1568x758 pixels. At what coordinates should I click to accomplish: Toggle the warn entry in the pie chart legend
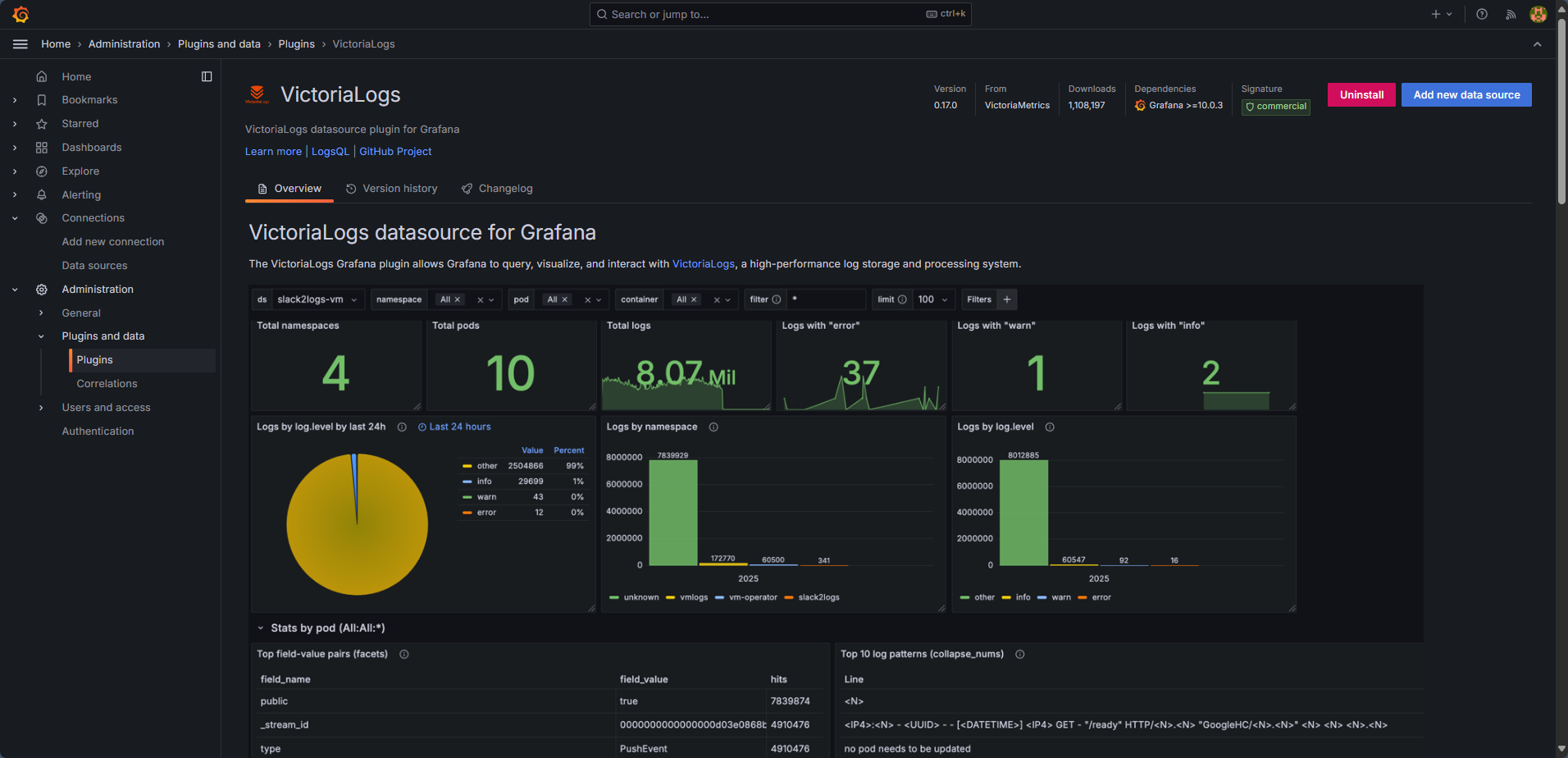(x=486, y=496)
